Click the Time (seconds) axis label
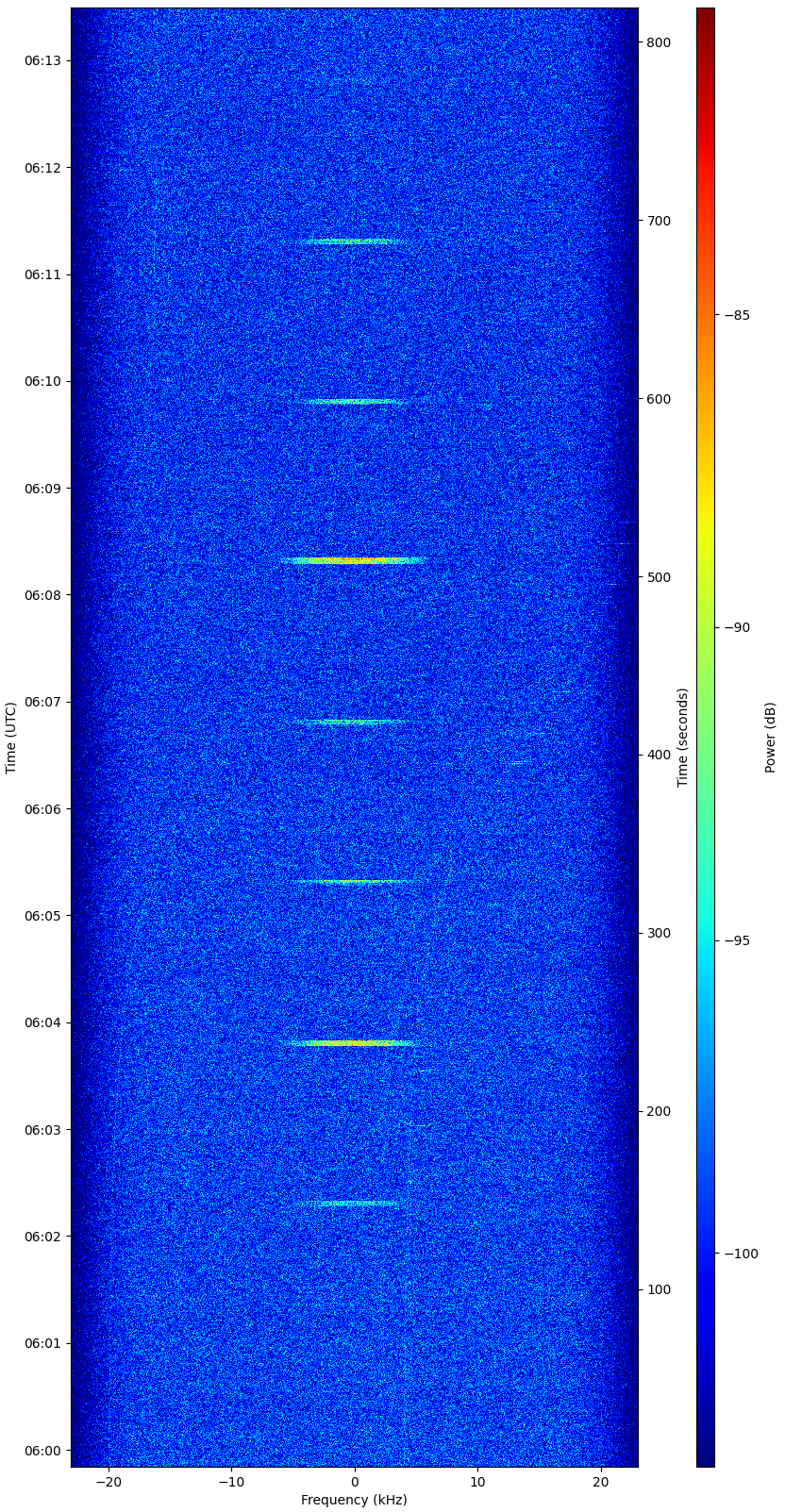785x1512 pixels. (x=682, y=738)
